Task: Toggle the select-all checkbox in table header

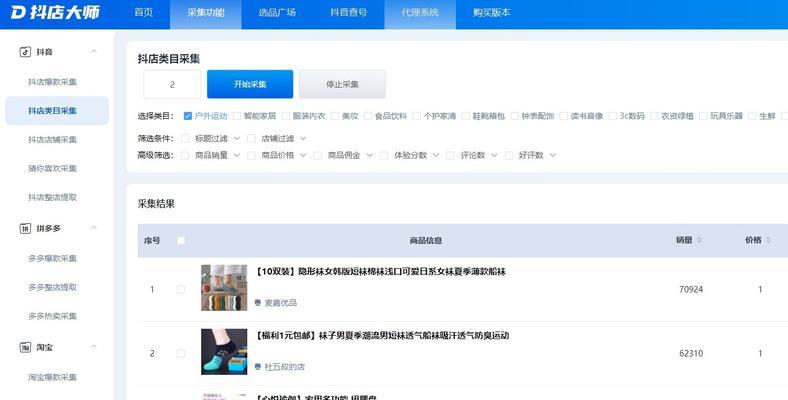Action: 181,241
